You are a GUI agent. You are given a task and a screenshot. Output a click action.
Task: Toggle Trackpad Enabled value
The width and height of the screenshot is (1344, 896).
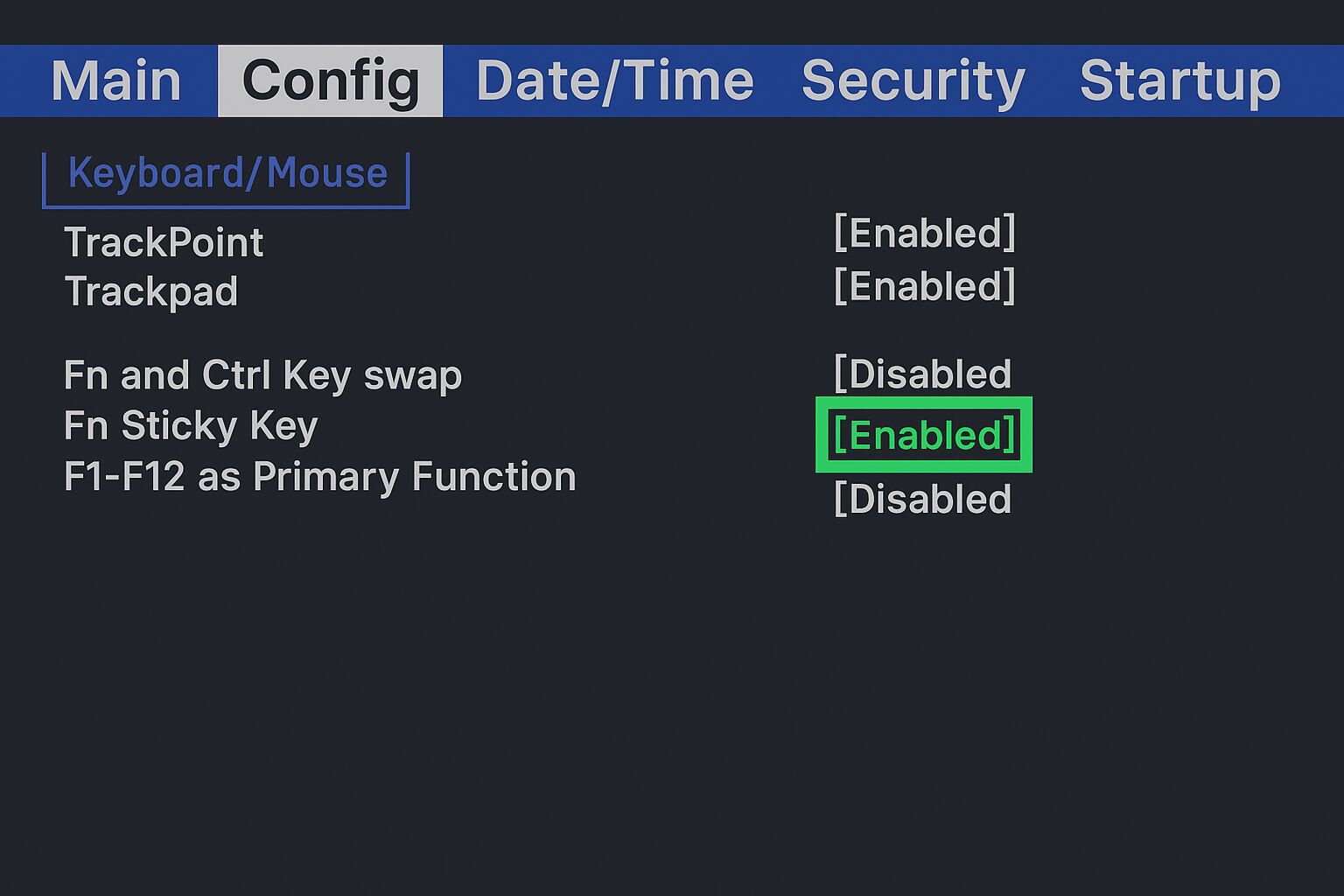click(924, 287)
